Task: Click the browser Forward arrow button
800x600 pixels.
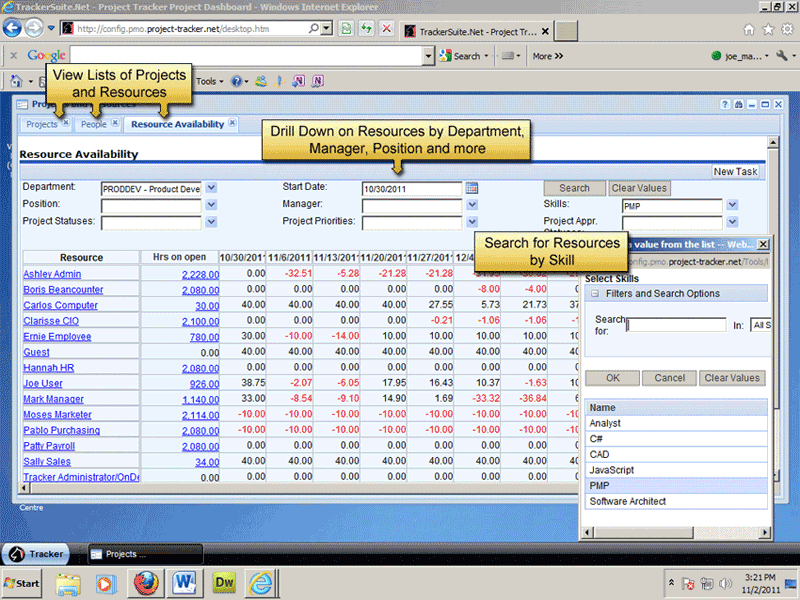Action: [34, 28]
